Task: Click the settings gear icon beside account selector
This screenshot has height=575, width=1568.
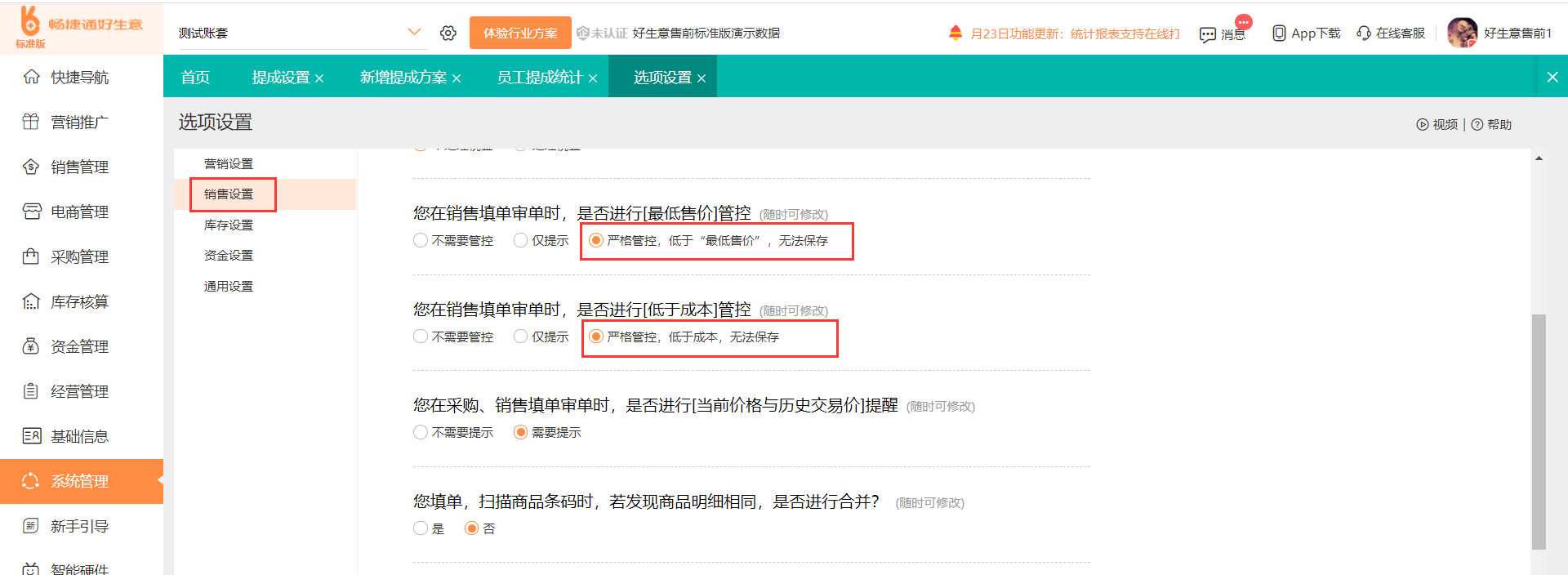Action: pyautogui.click(x=448, y=33)
